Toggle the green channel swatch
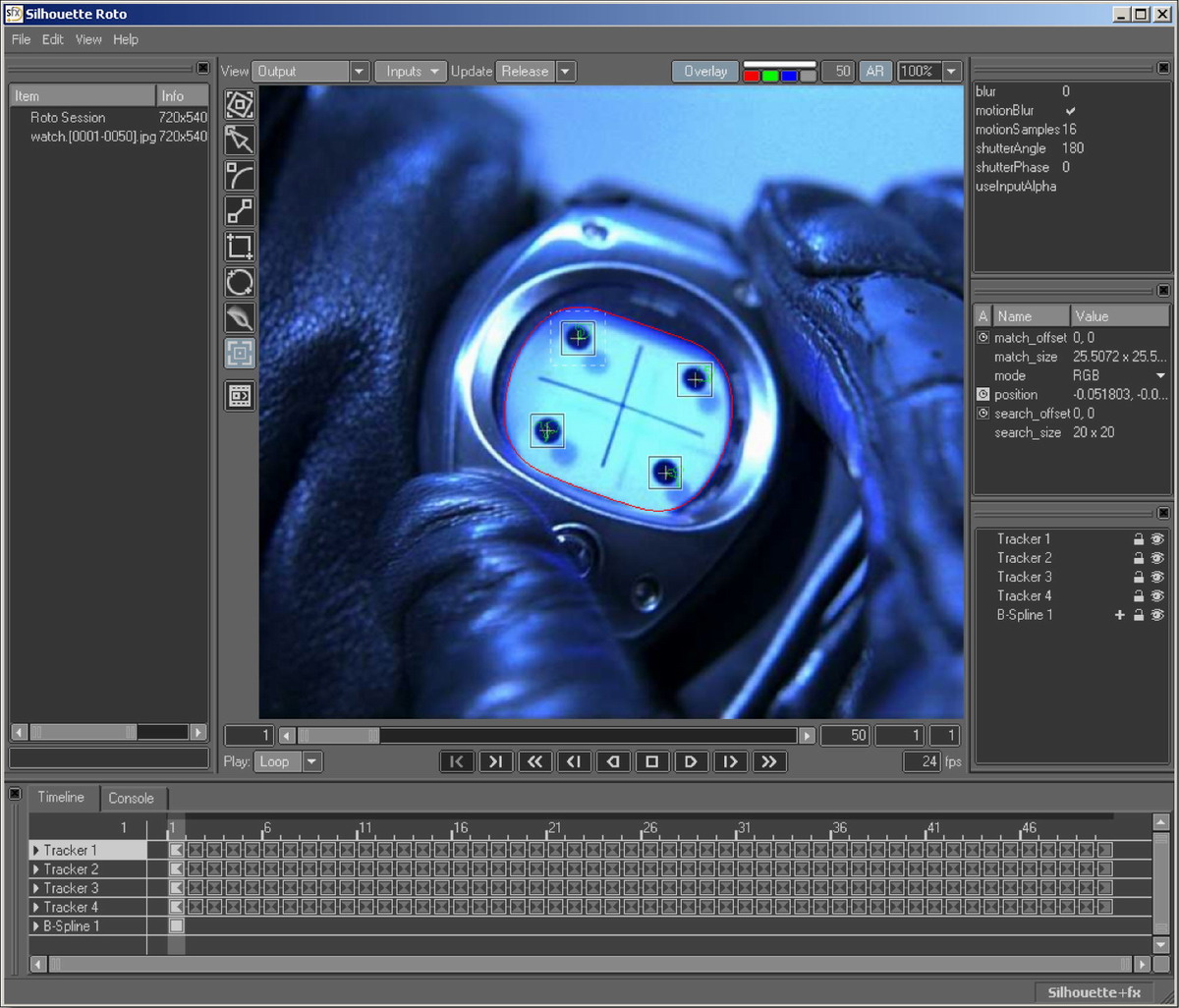 click(770, 76)
